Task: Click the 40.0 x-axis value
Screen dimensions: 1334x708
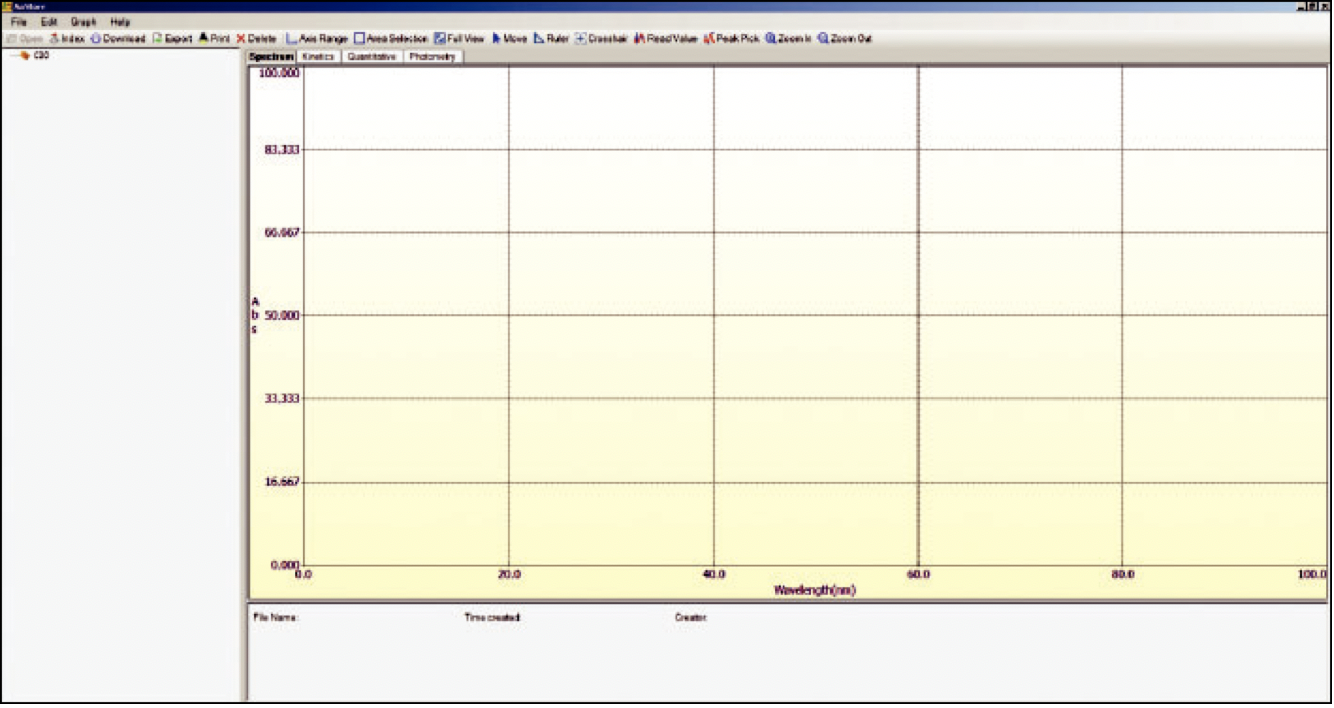Action: [x=713, y=575]
